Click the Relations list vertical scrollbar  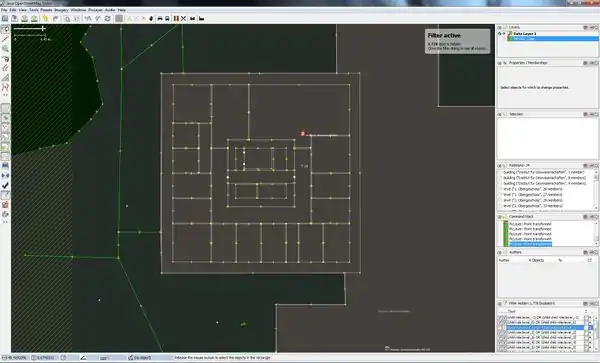click(x=596, y=190)
